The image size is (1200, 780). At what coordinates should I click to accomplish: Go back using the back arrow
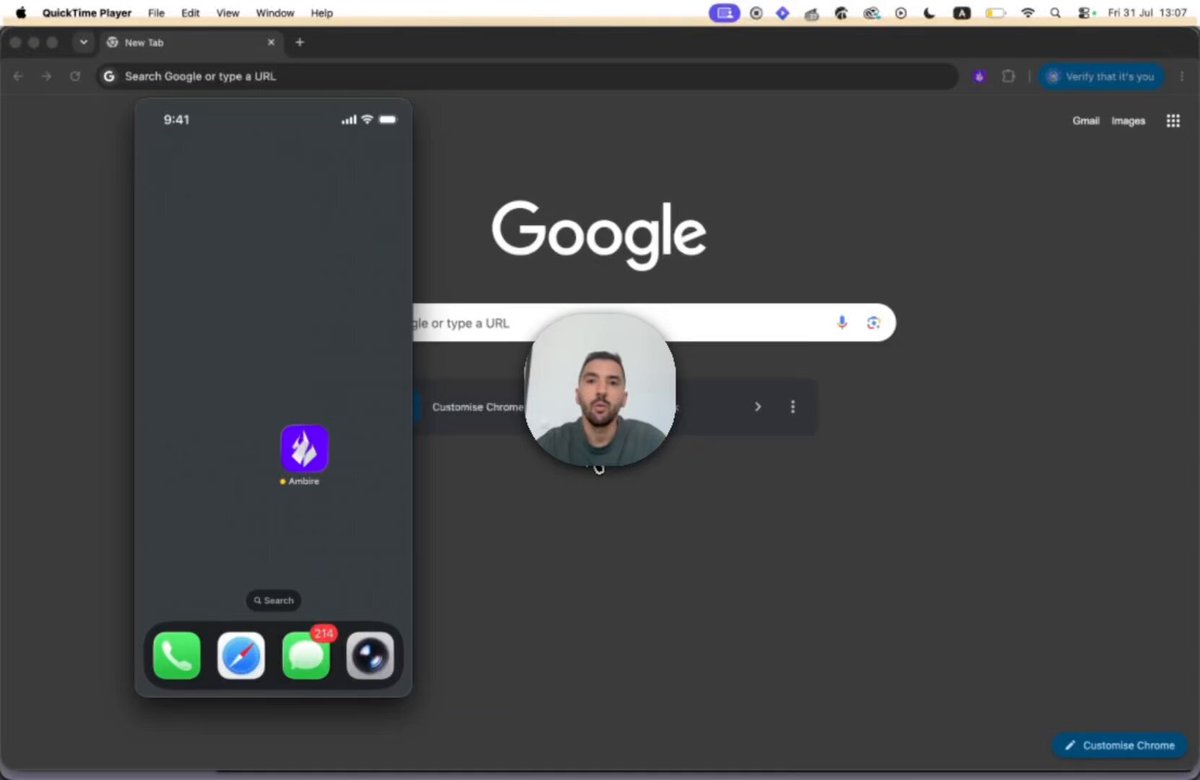click(x=18, y=76)
